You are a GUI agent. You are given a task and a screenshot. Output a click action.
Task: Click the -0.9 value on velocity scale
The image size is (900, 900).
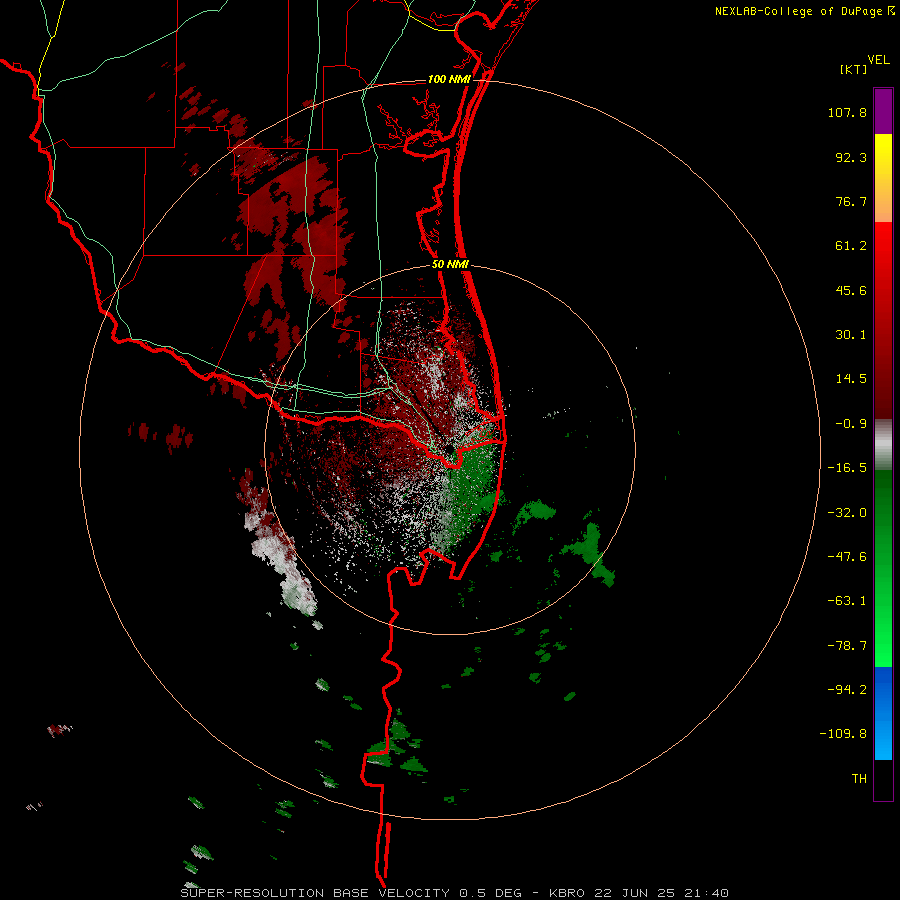tap(851, 424)
